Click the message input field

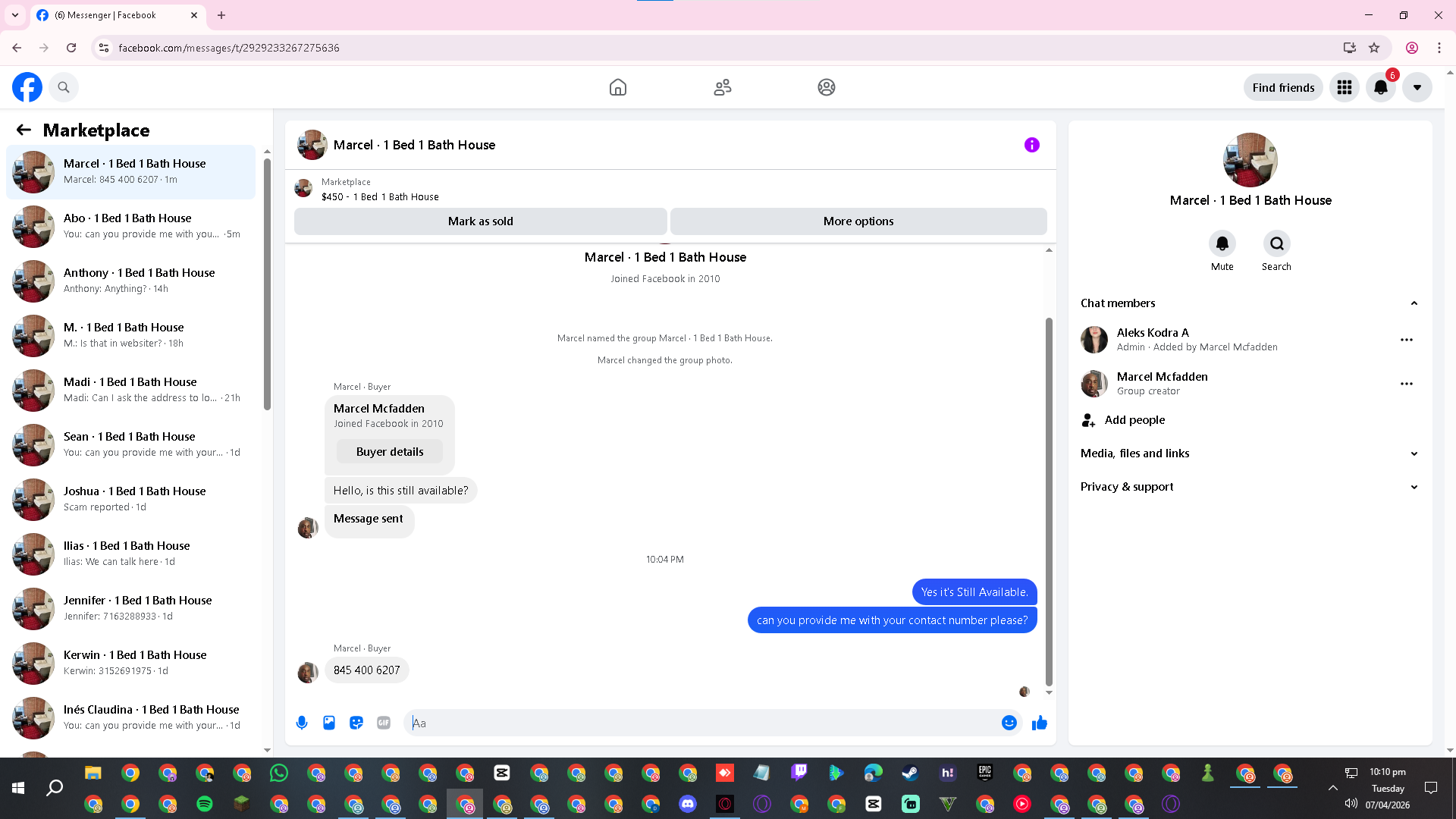(x=704, y=723)
